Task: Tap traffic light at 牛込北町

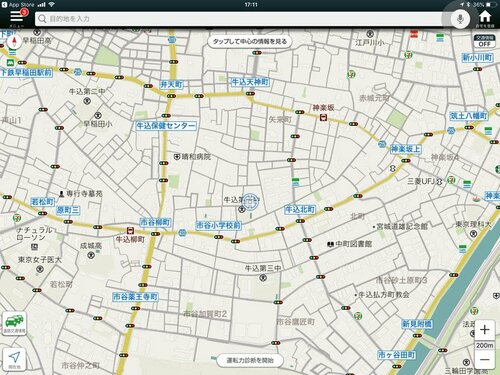Action: (x=300, y=221)
